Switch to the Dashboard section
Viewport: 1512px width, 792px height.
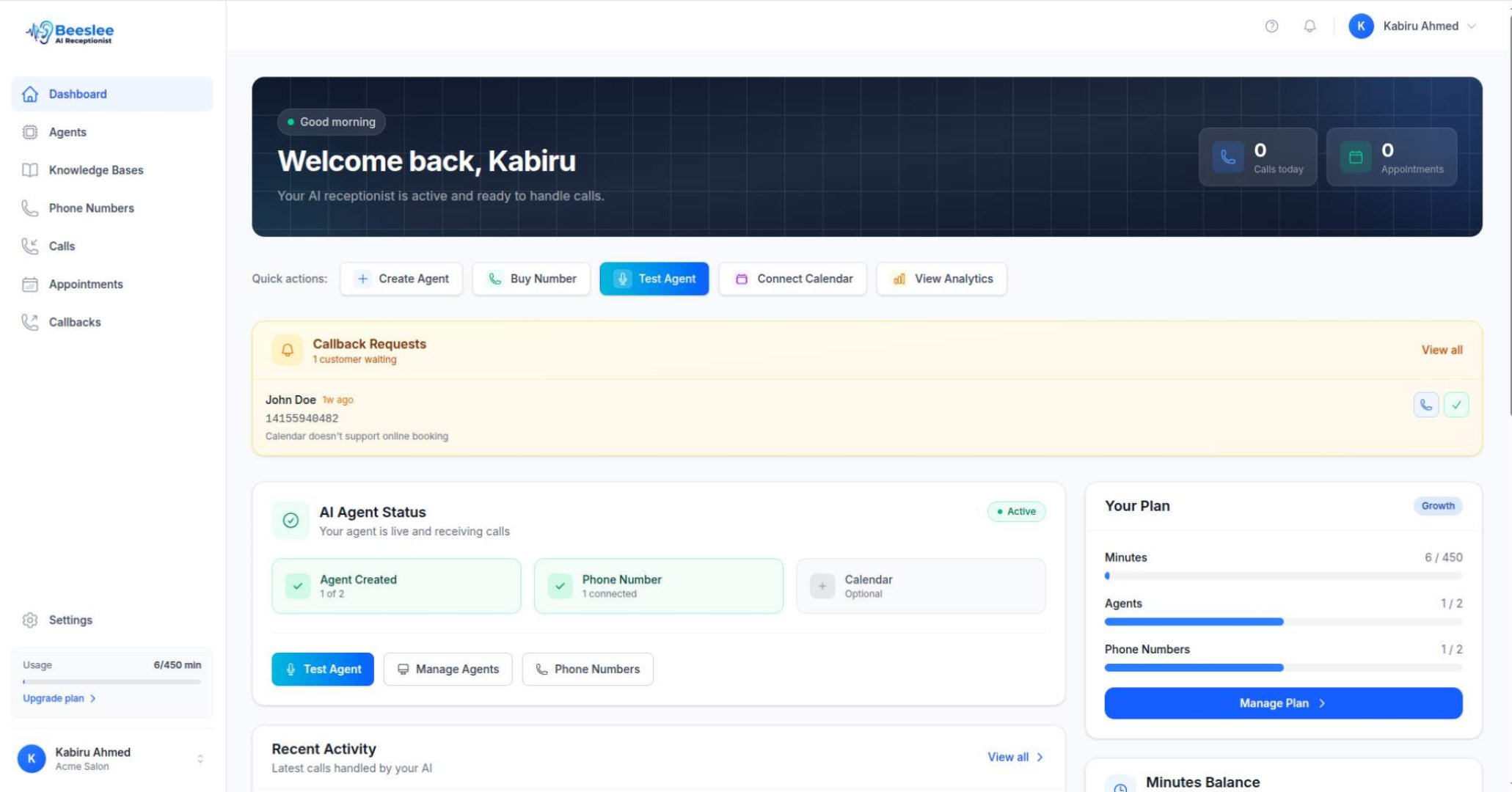[x=78, y=94]
